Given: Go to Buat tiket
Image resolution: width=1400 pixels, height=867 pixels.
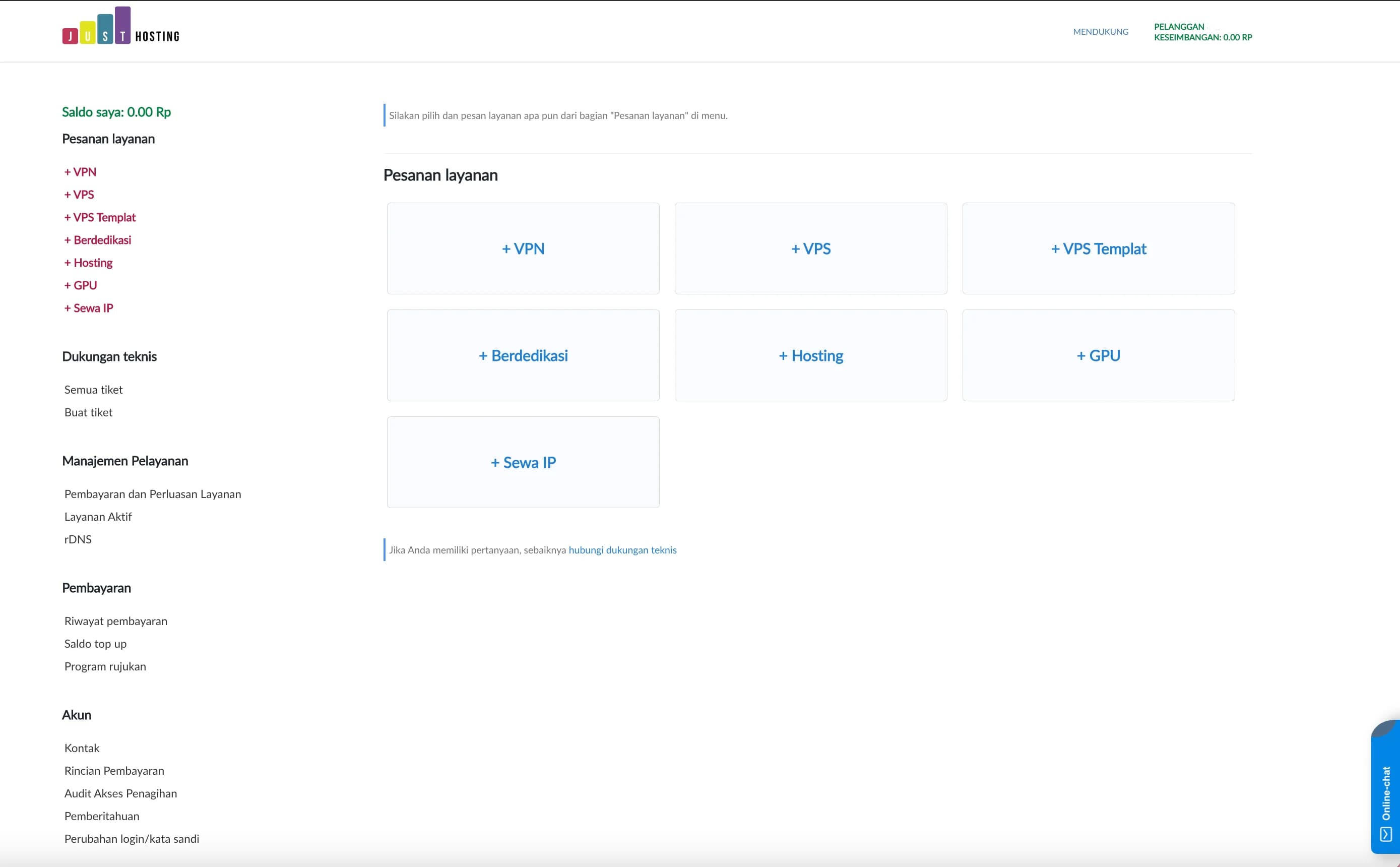Looking at the screenshot, I should pyautogui.click(x=88, y=412).
